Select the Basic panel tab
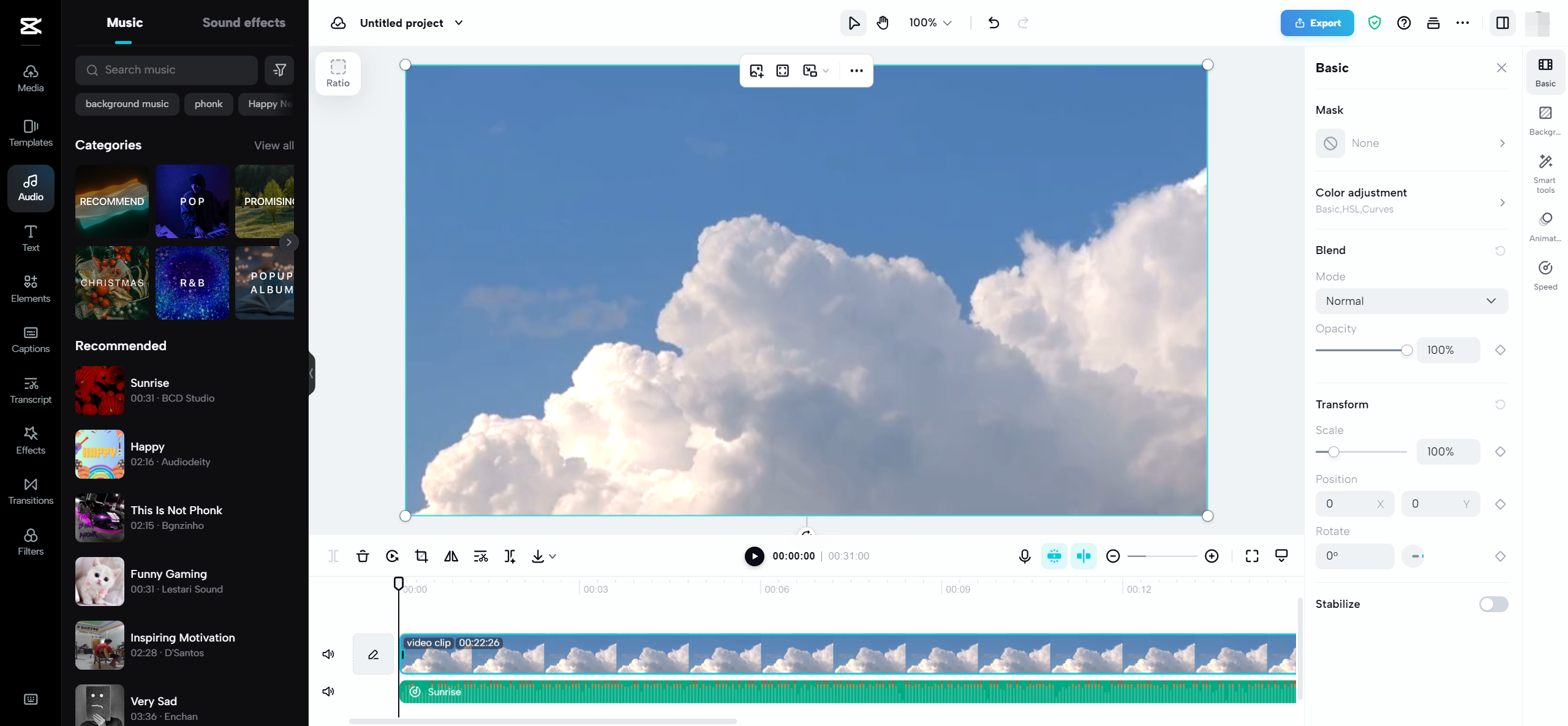The image size is (1568, 726). coord(1545,73)
